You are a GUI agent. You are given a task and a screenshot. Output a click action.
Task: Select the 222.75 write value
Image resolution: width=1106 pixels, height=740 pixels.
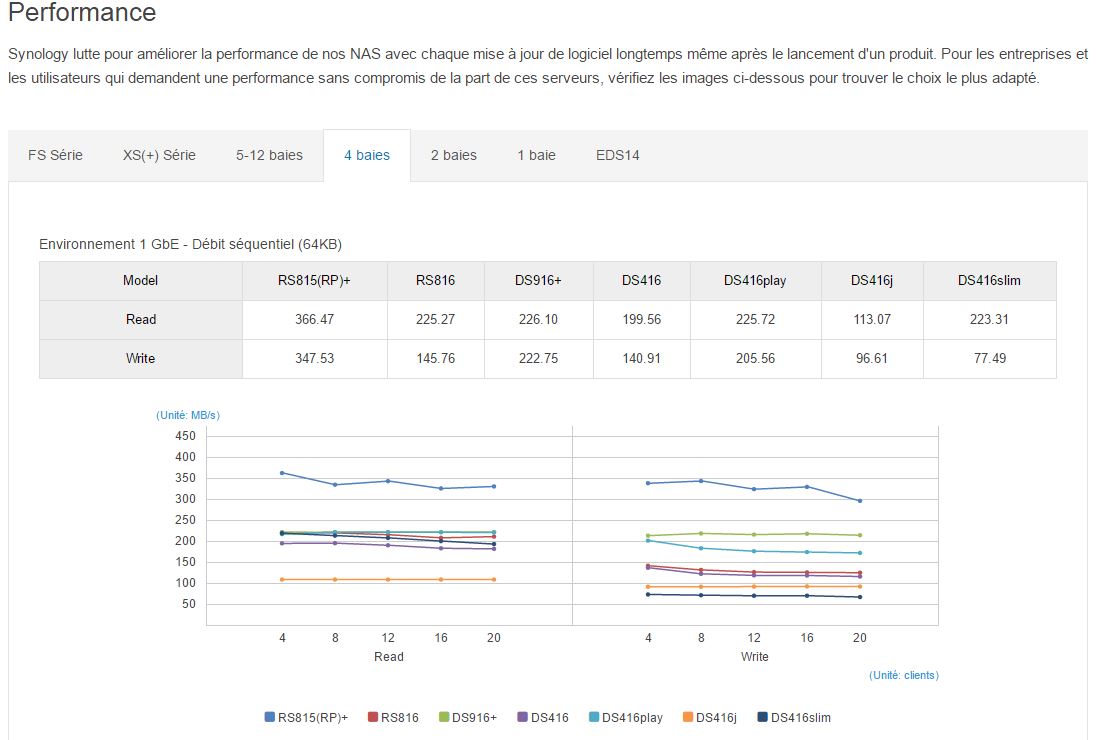pyautogui.click(x=538, y=358)
